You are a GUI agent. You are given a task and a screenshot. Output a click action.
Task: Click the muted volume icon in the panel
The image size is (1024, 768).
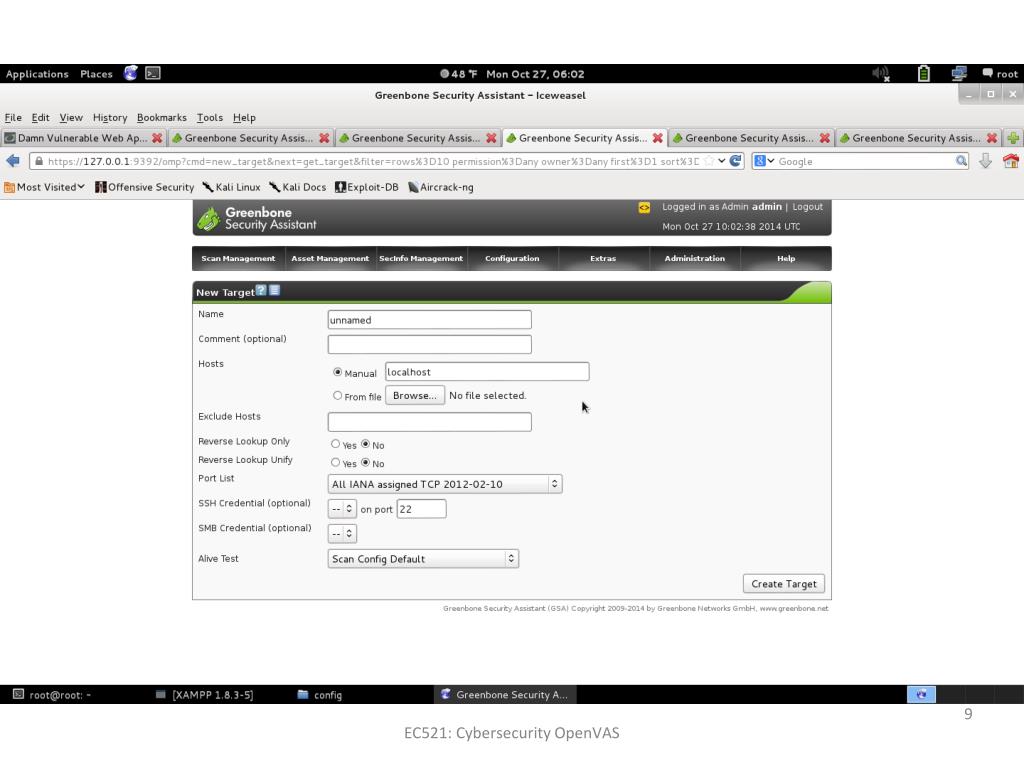(881, 74)
